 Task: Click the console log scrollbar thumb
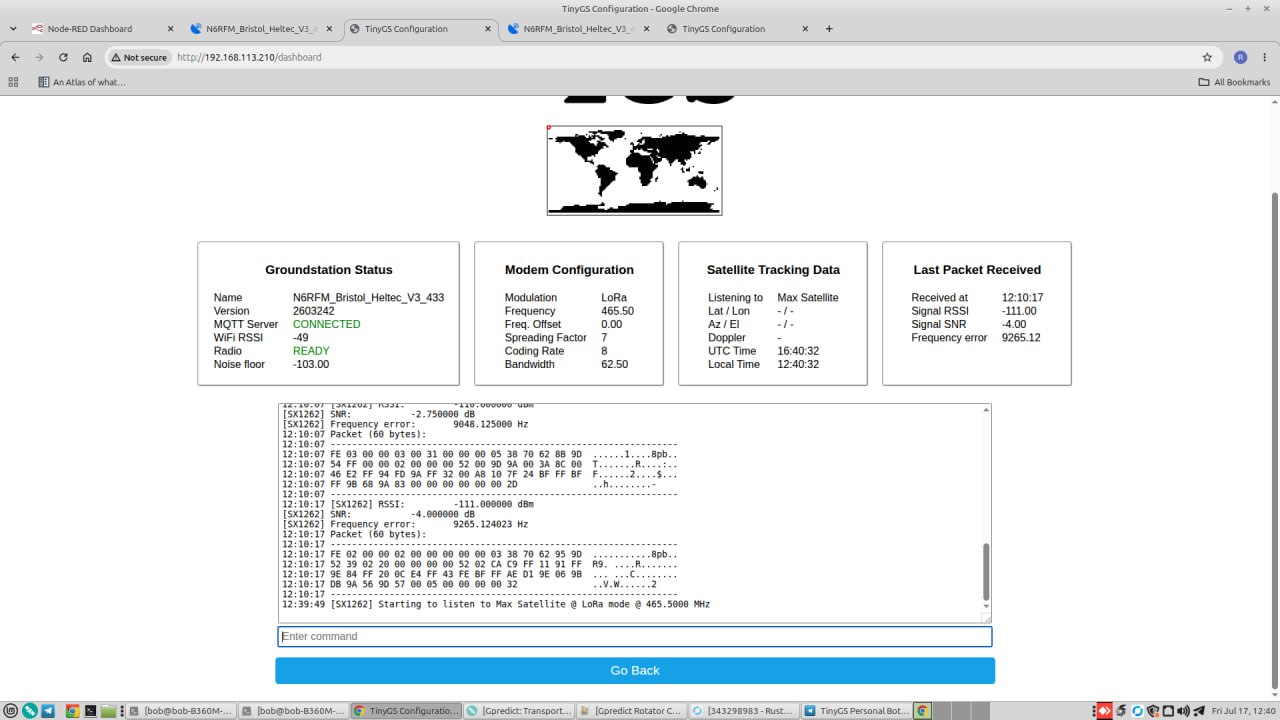(986, 571)
